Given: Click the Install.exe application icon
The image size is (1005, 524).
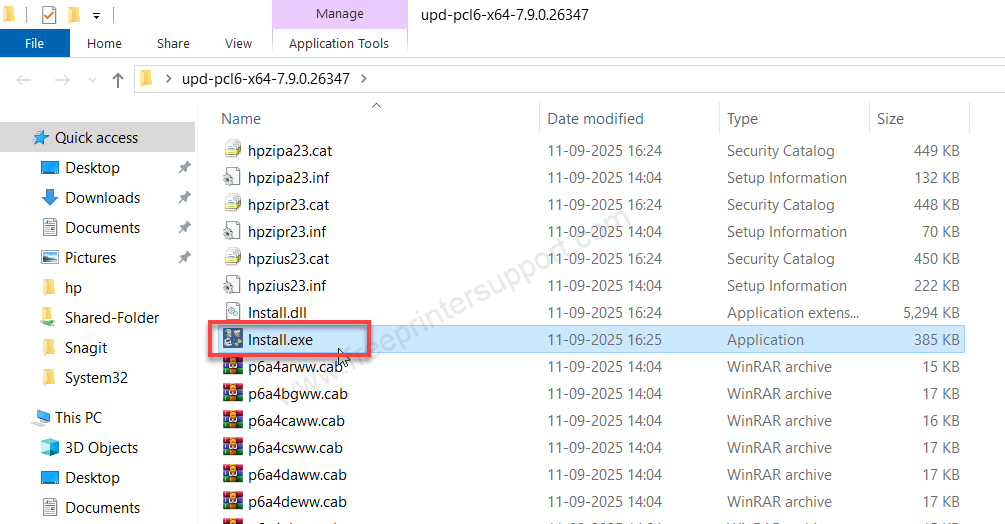Looking at the screenshot, I should tap(232, 339).
